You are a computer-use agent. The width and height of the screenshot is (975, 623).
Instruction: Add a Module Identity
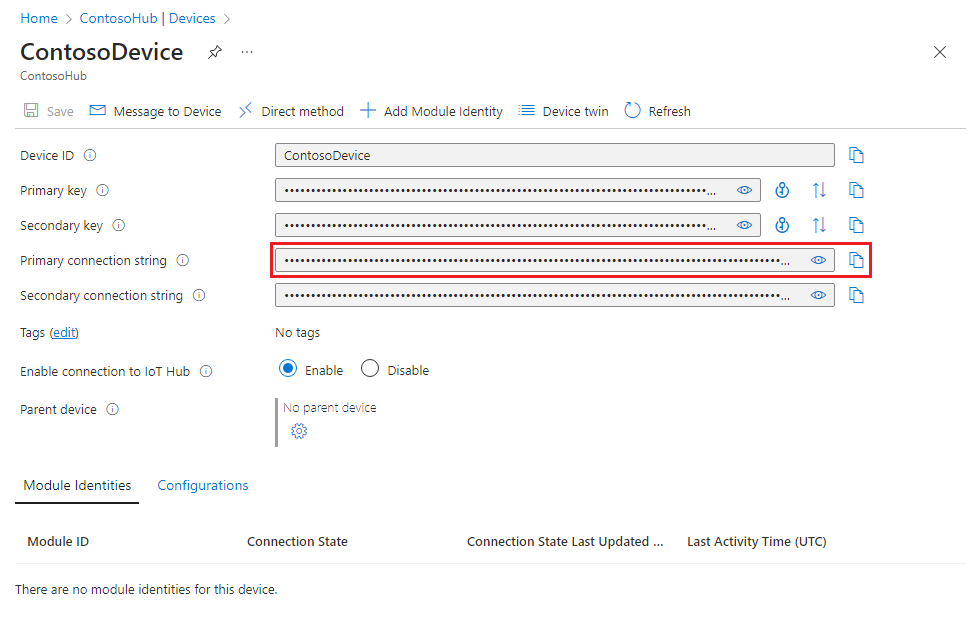pyautogui.click(x=431, y=111)
